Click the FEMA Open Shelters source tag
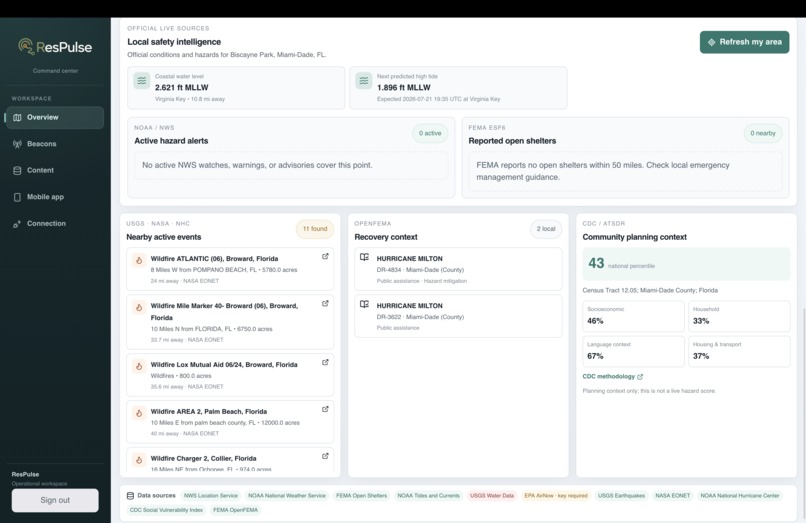Viewport: 806px width, 523px height. point(361,496)
